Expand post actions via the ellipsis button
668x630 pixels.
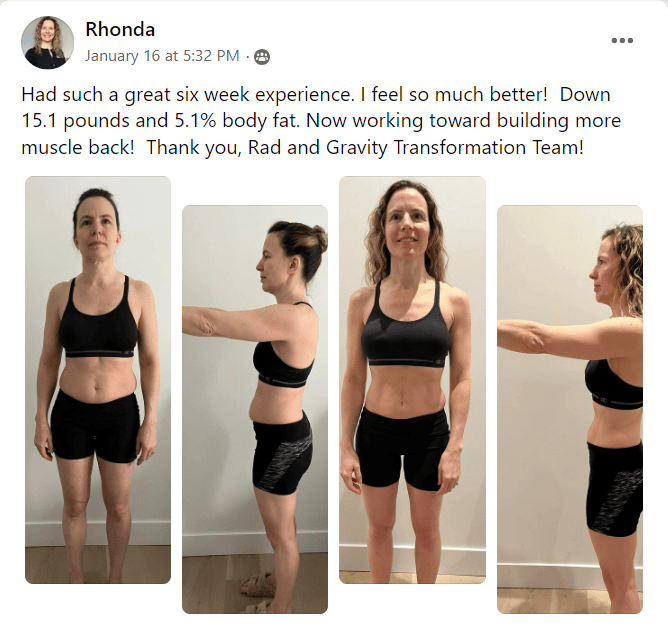622,40
